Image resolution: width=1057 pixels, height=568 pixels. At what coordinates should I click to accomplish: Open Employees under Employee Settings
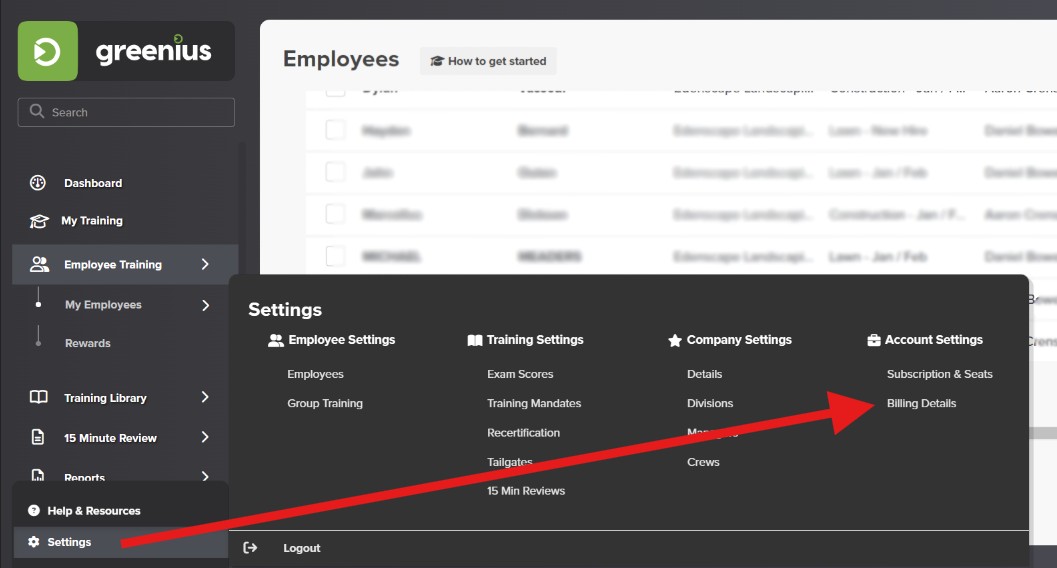(315, 374)
